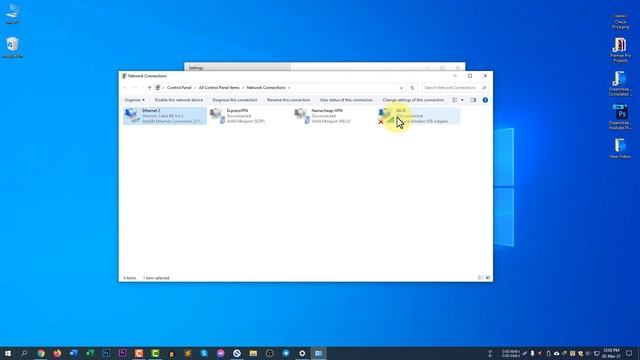Open Microsoft Word from the taskbar
This screenshot has height=360, width=640.
click(73, 353)
